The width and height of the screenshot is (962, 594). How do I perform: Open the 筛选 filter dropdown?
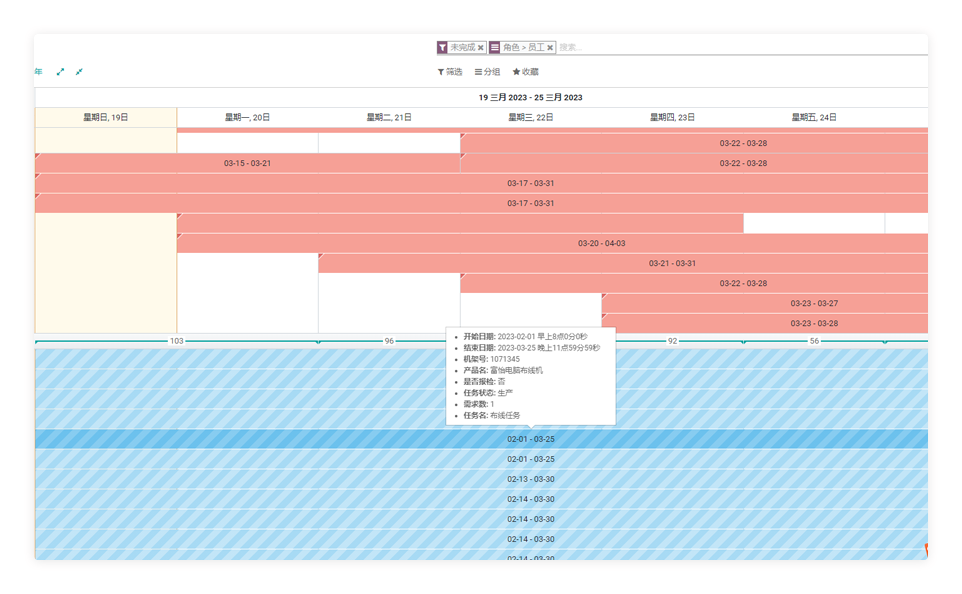click(450, 72)
